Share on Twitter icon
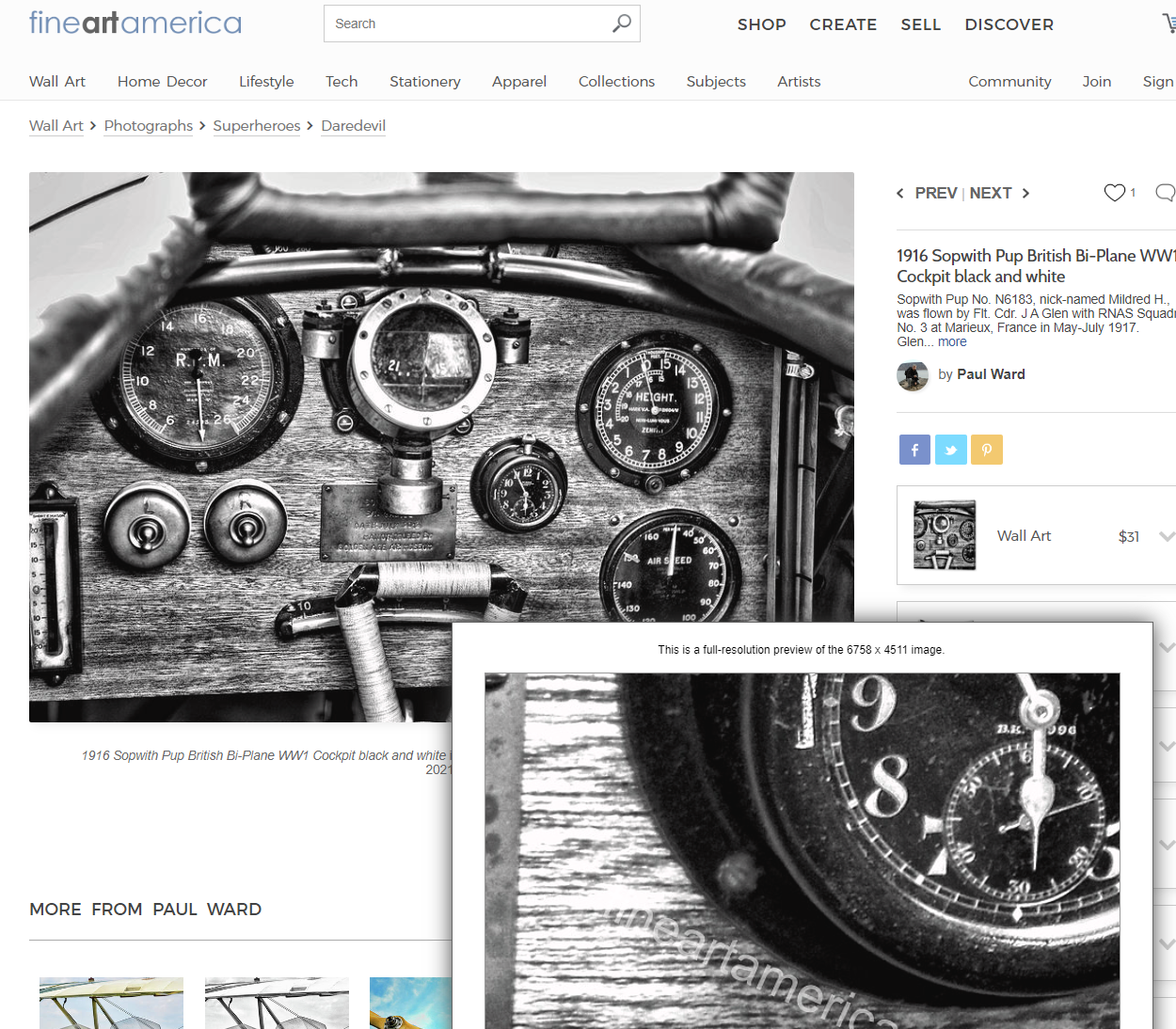The image size is (1176, 1029). click(x=950, y=450)
